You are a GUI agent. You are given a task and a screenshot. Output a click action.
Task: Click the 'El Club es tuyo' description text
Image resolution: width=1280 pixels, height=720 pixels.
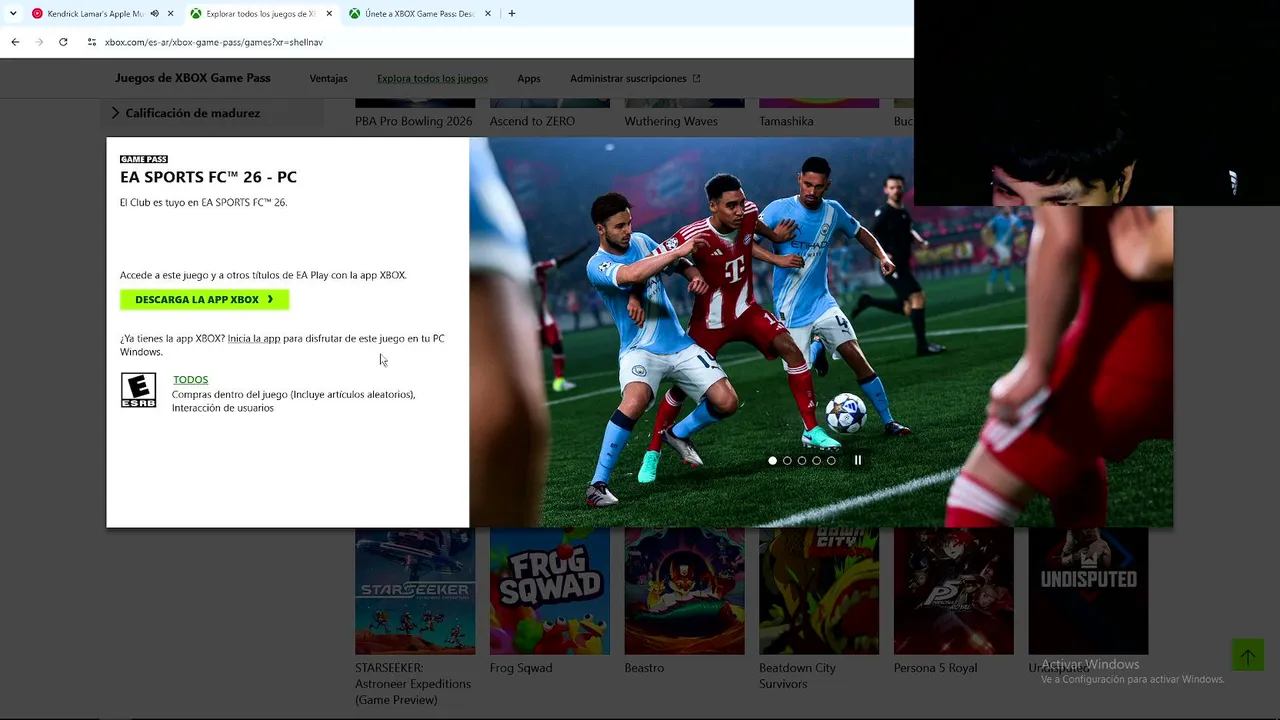click(x=203, y=202)
